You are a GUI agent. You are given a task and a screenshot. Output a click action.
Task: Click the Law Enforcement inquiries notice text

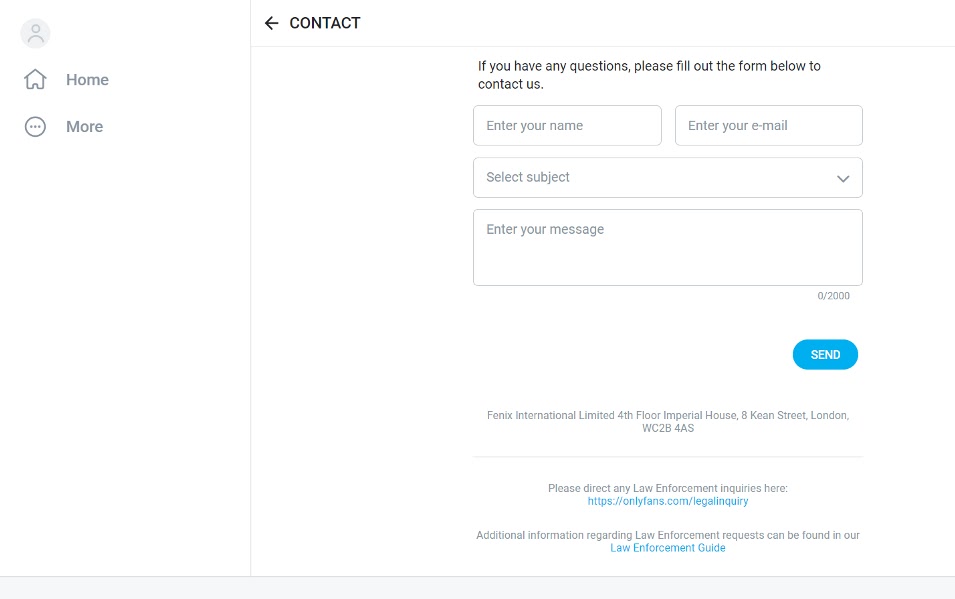(x=668, y=488)
